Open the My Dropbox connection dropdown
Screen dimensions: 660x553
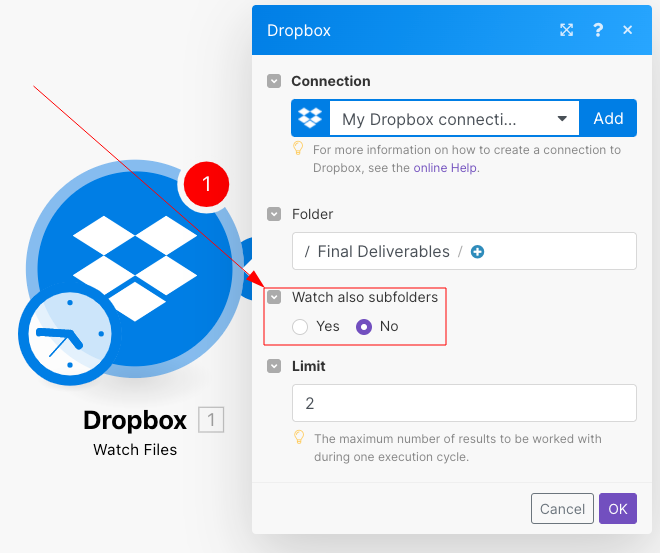(x=454, y=118)
